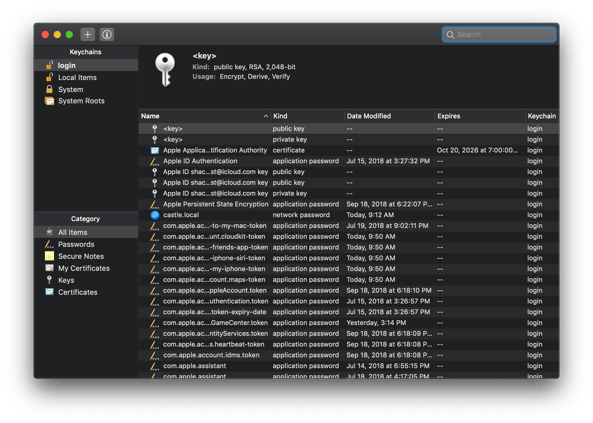Select the <key> private key row
This screenshot has height=423, width=593.
[349, 140]
